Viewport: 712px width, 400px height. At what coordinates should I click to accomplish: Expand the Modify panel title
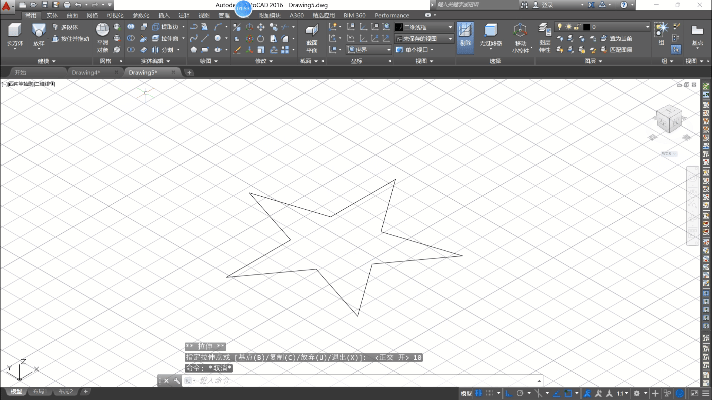[x=263, y=61]
